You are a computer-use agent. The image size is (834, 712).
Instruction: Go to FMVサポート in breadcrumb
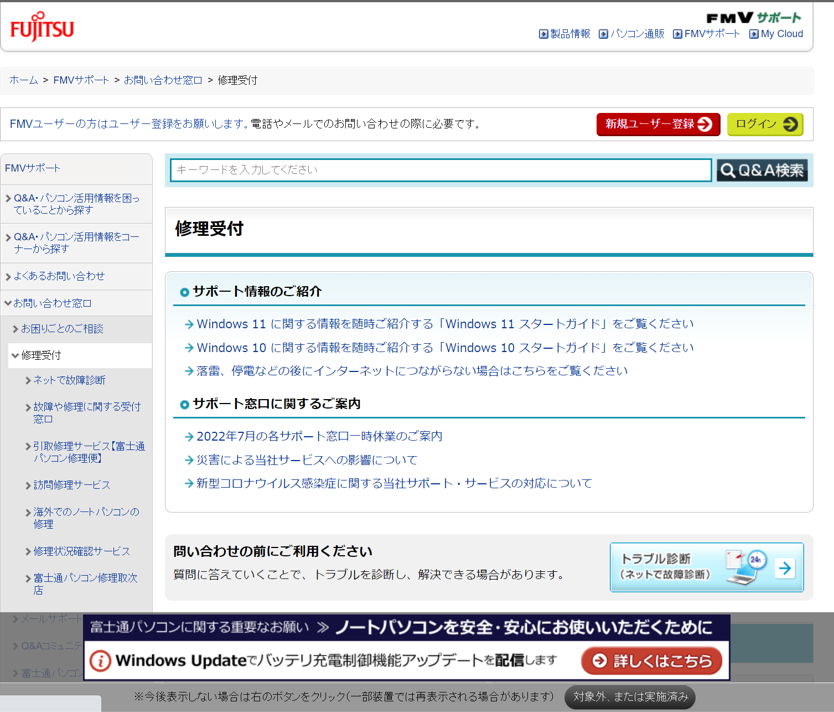click(x=81, y=80)
